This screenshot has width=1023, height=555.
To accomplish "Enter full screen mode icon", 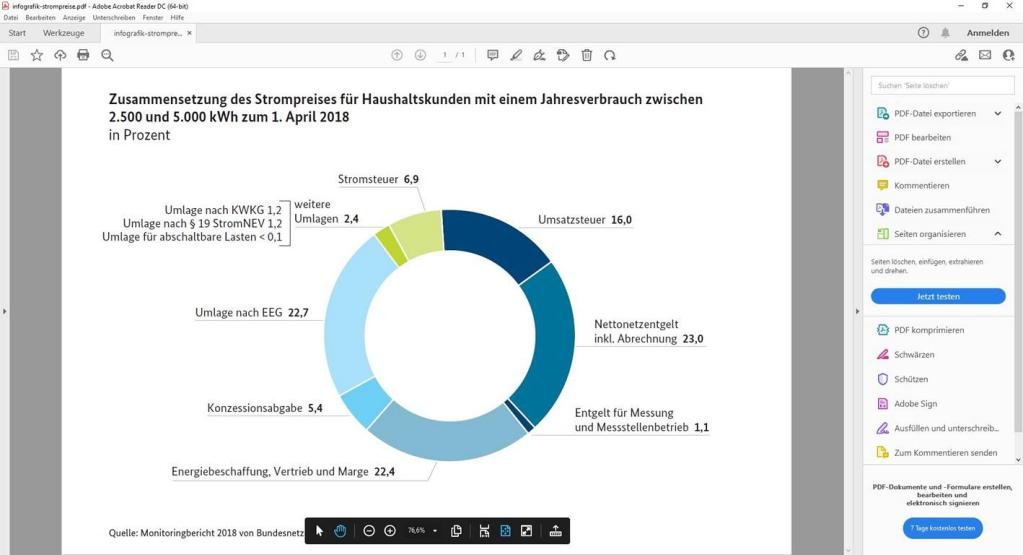I will tap(527, 531).
